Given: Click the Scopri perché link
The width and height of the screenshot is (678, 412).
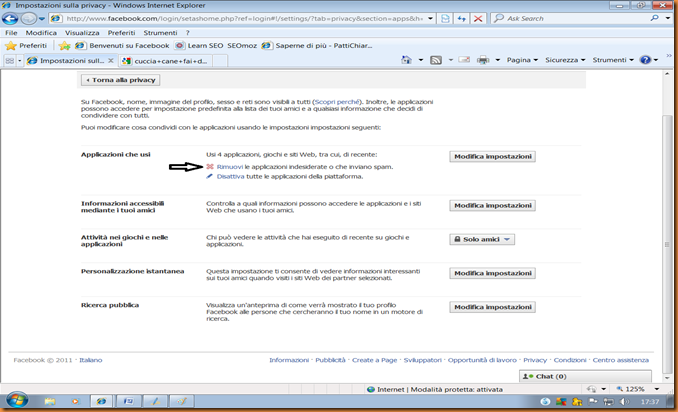Looking at the screenshot, I should (x=337, y=102).
